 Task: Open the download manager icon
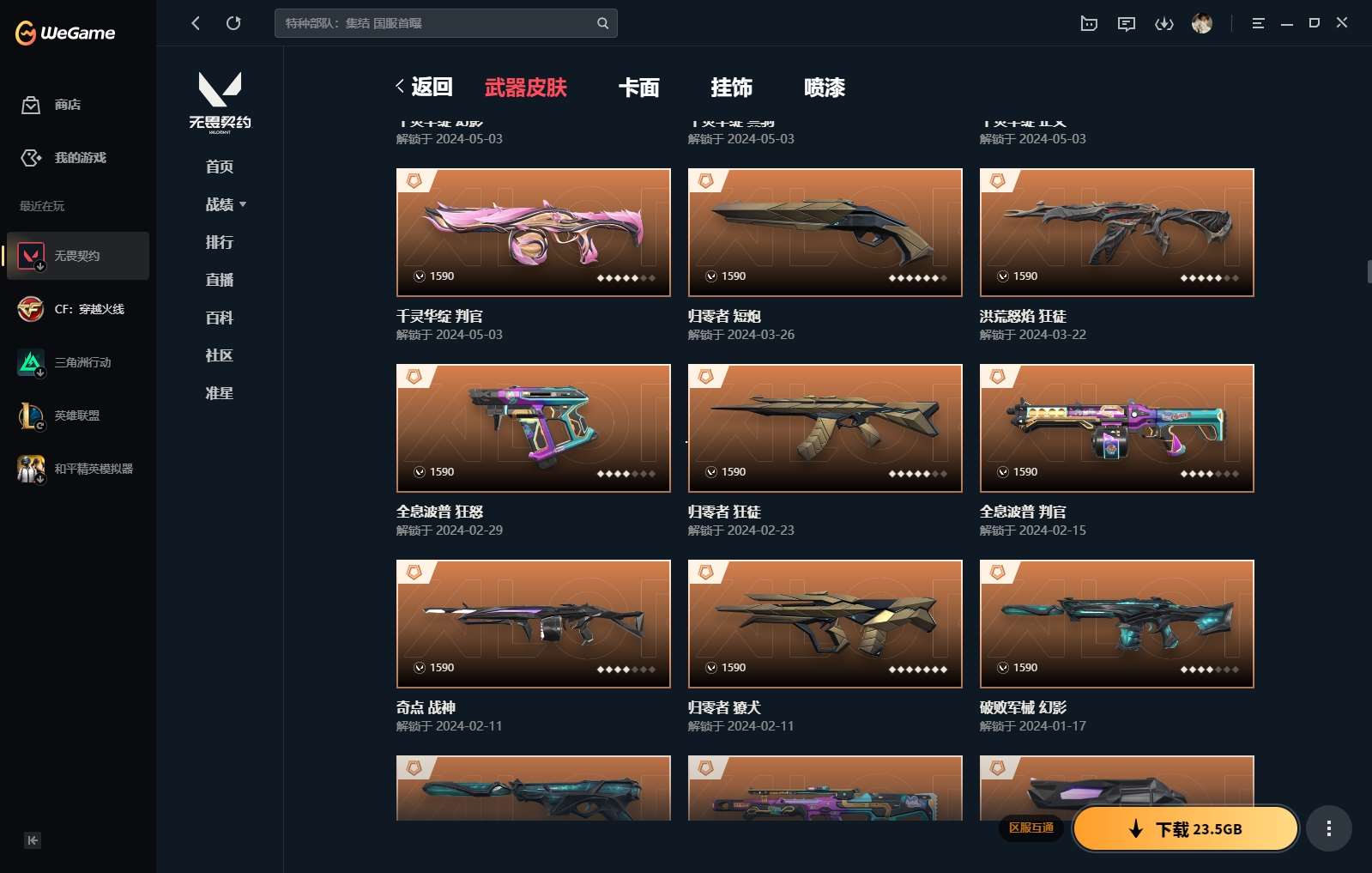pos(1164,23)
